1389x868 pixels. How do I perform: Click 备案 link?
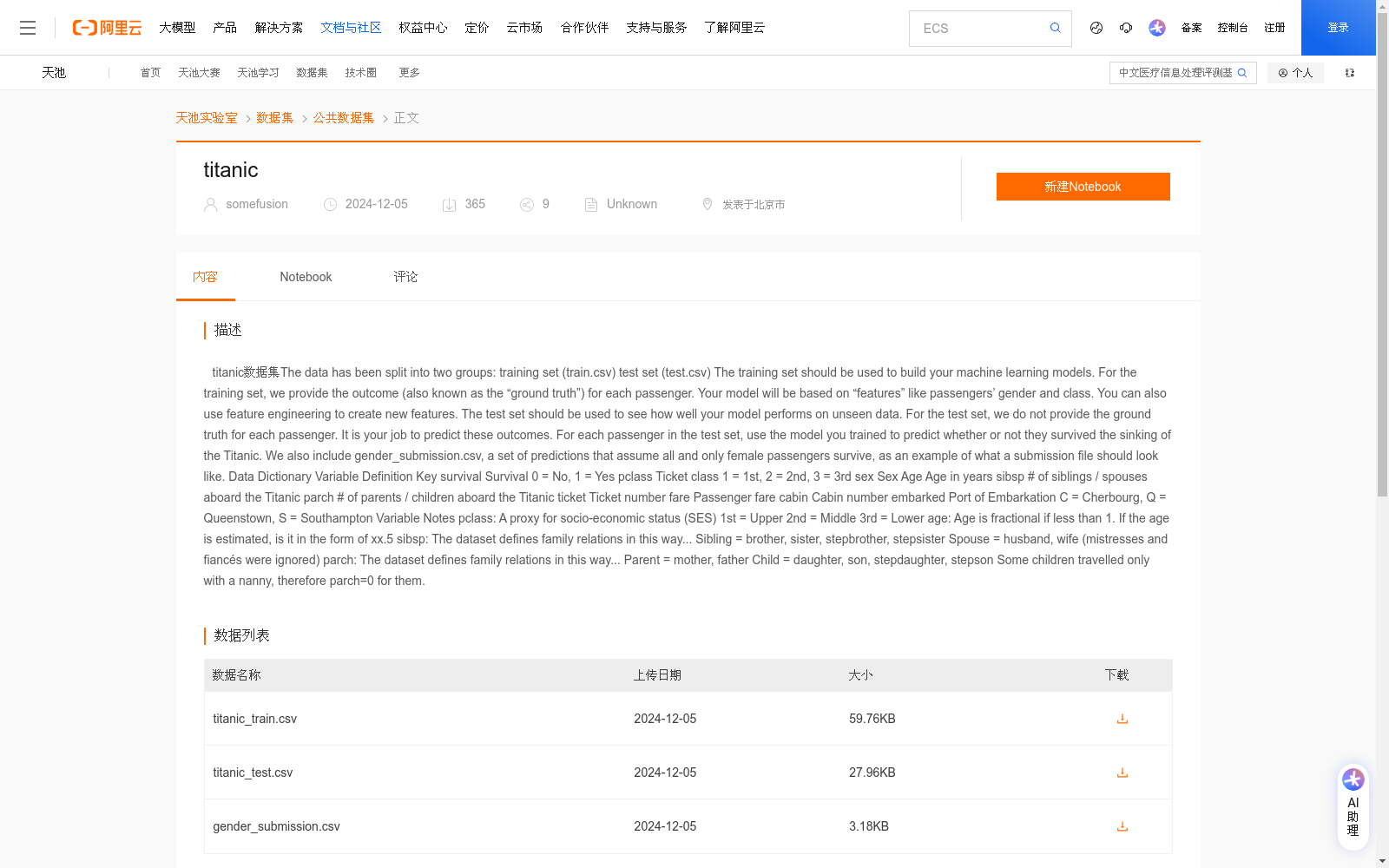coord(1191,28)
